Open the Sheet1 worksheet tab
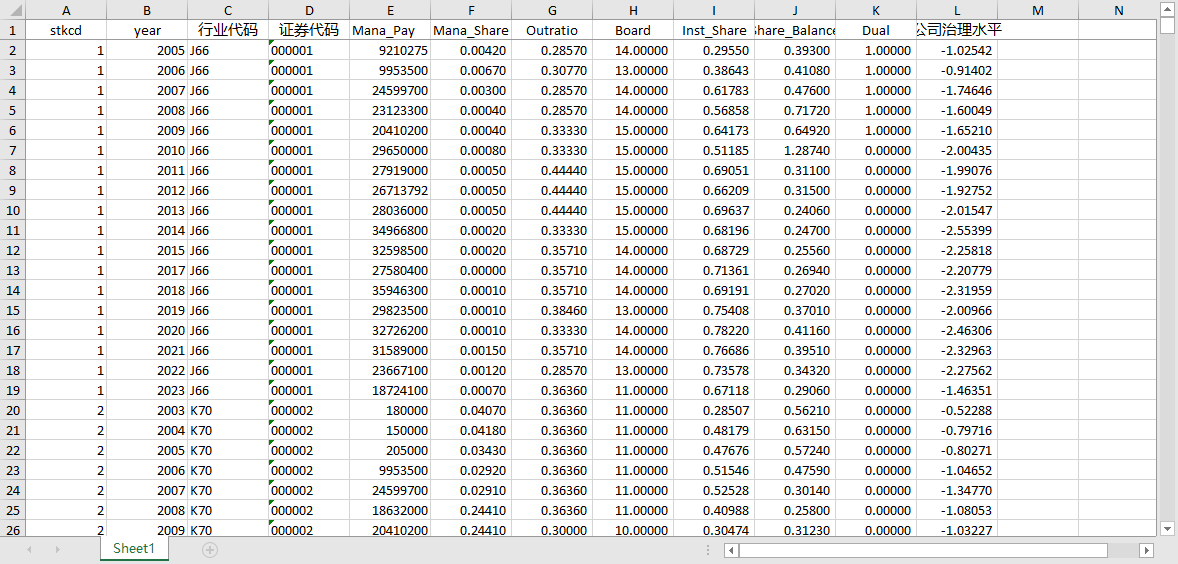 click(134, 549)
